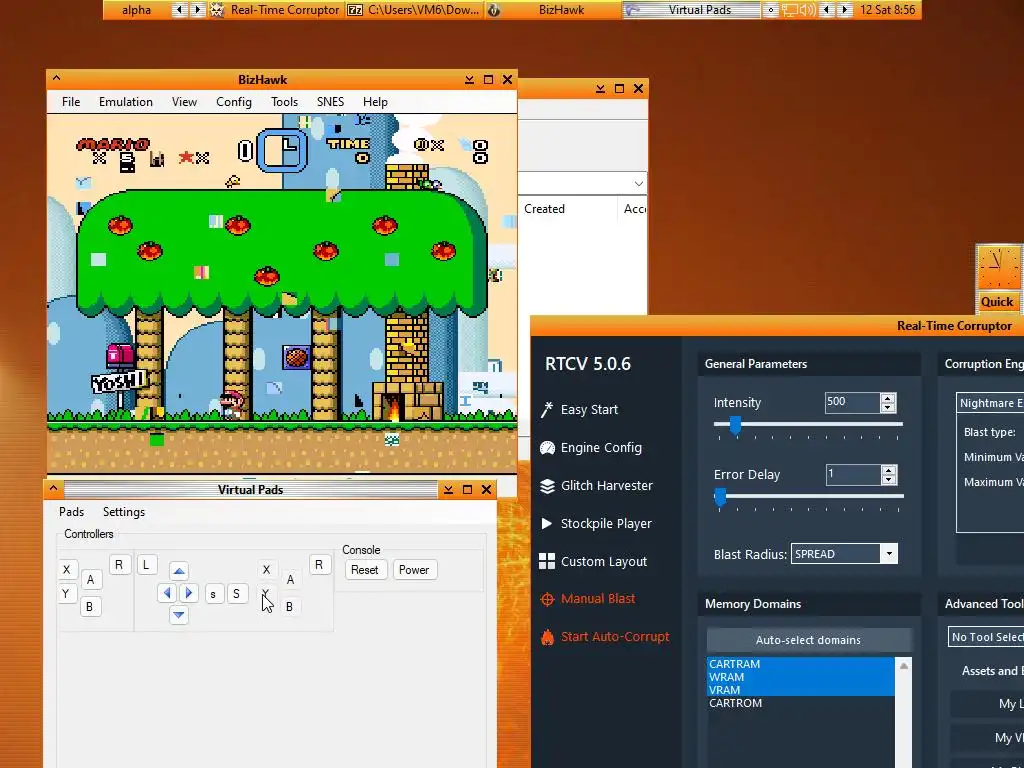Open Custom Layout in RTCV

594,561
